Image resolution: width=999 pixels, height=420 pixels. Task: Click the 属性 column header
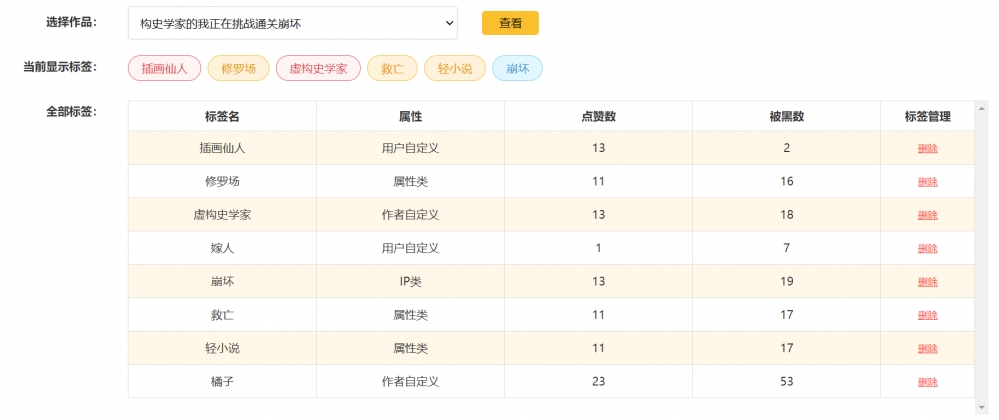(x=410, y=116)
